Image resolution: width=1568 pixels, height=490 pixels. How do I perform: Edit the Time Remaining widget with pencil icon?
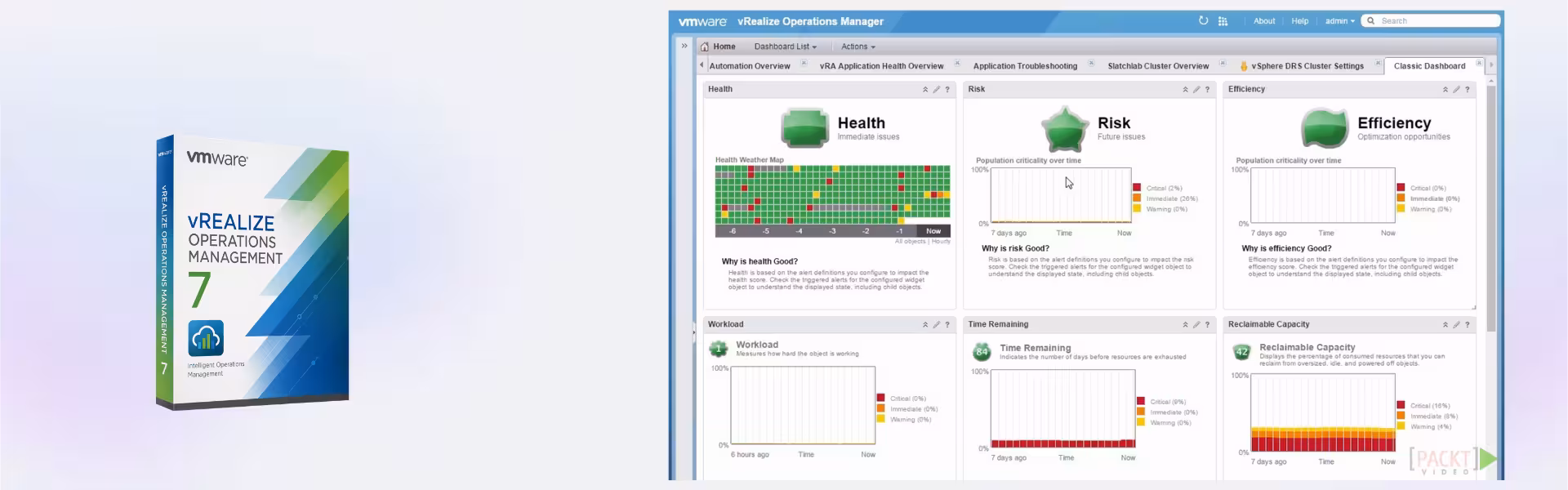[1196, 325]
